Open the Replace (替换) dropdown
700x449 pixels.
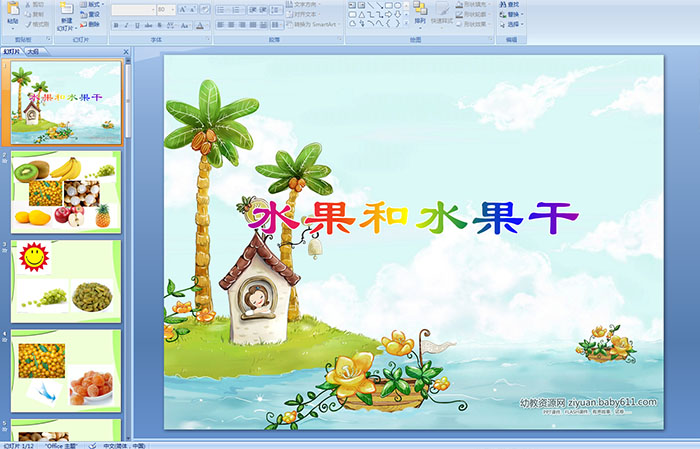[x=511, y=14]
